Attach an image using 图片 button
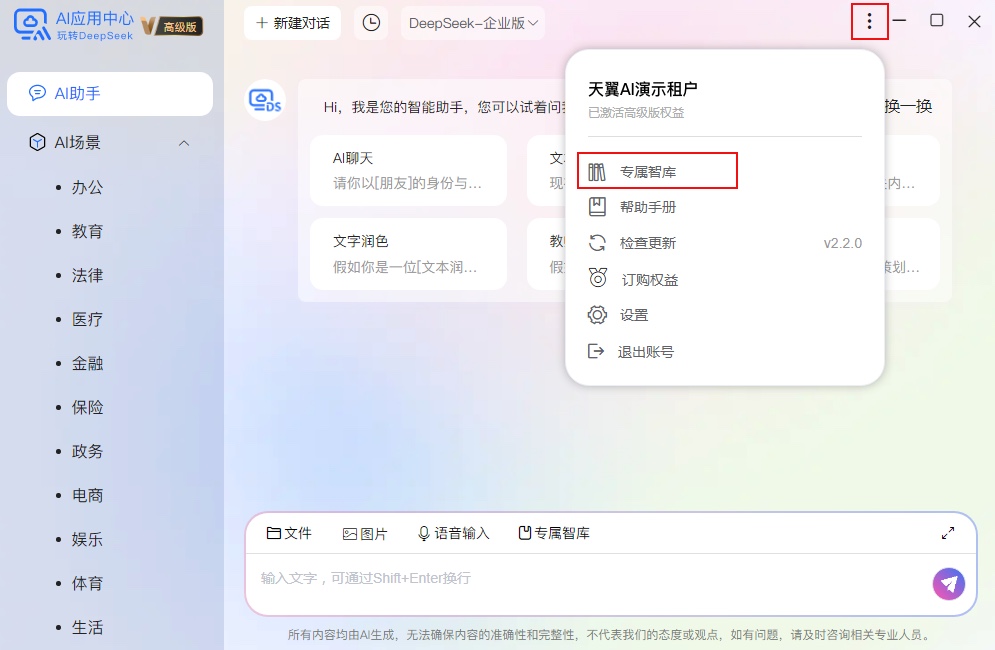This screenshot has width=995, height=650. click(x=365, y=534)
